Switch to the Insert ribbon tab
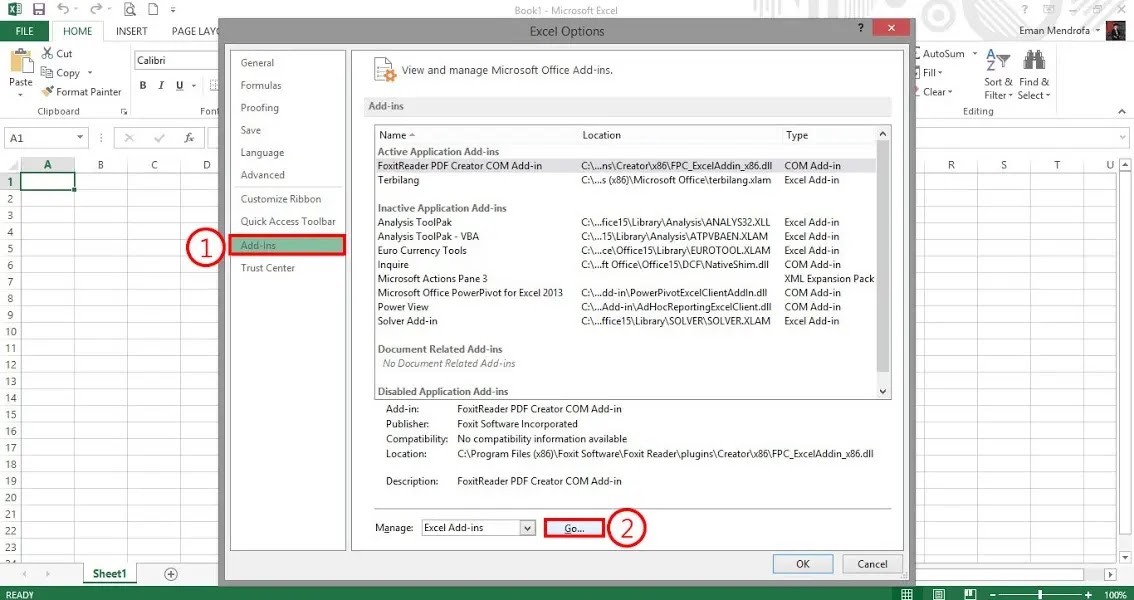 (x=131, y=31)
